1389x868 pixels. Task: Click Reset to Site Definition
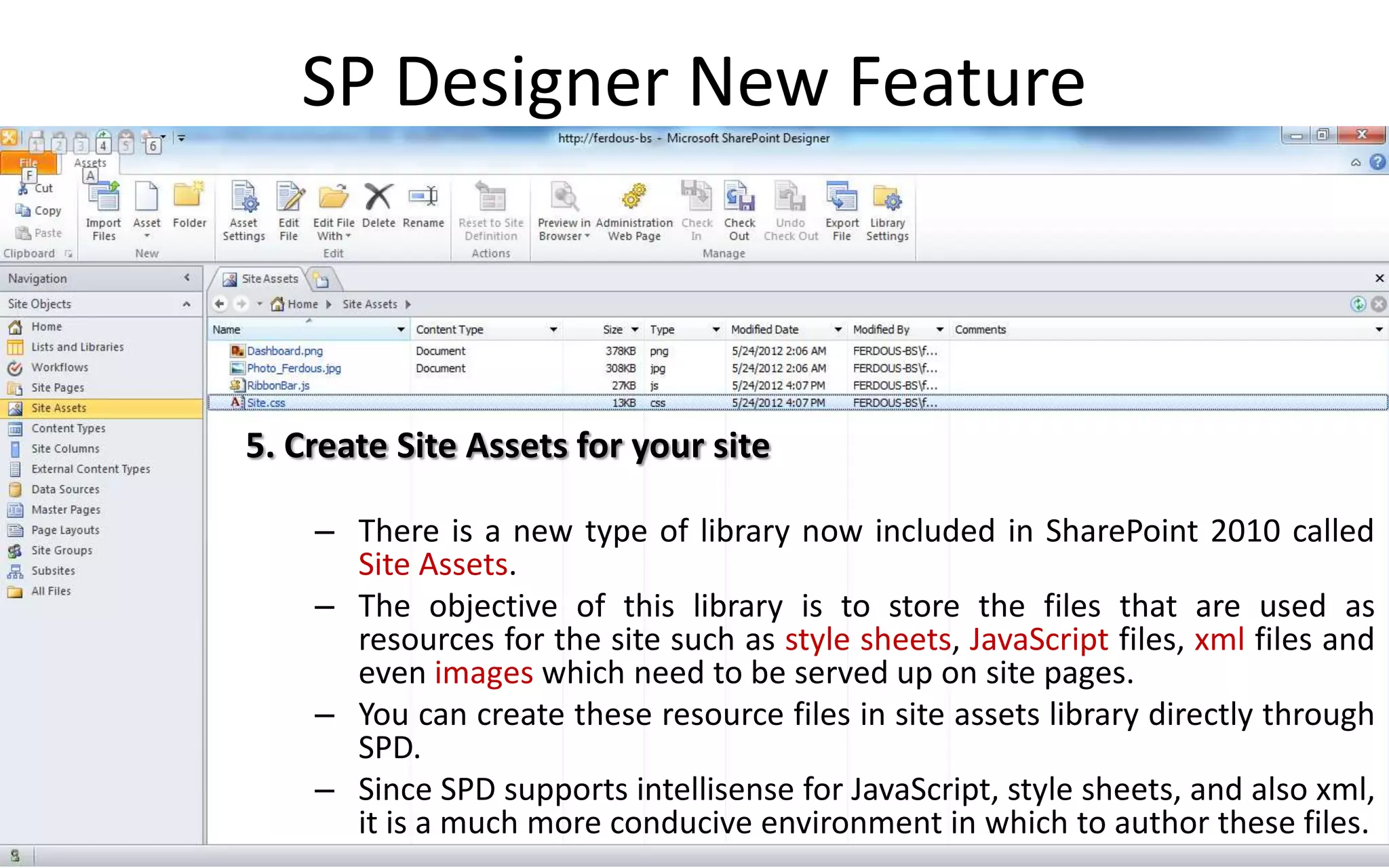tap(491, 210)
